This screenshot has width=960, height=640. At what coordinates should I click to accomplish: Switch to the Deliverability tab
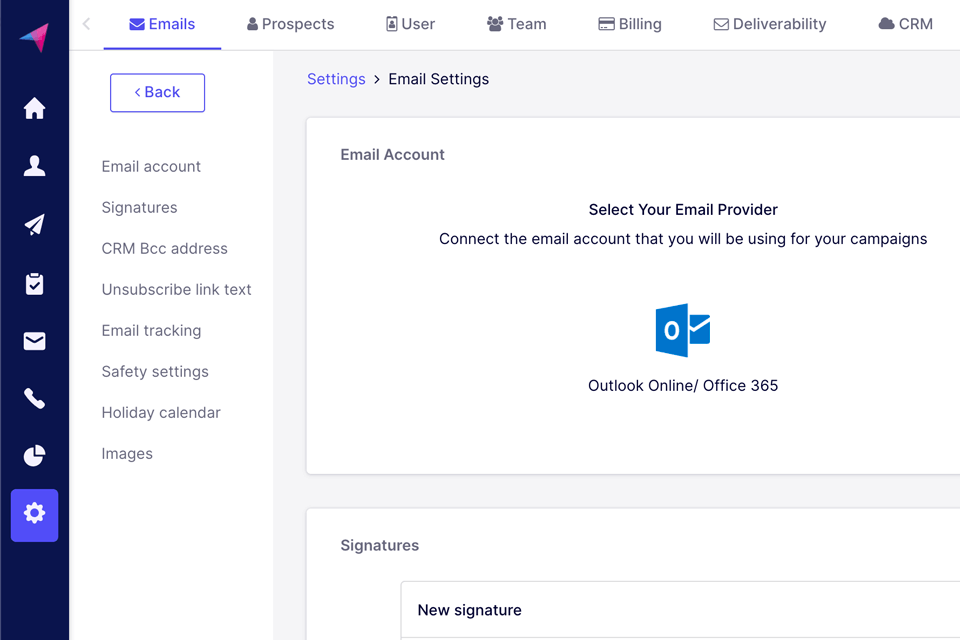[770, 24]
